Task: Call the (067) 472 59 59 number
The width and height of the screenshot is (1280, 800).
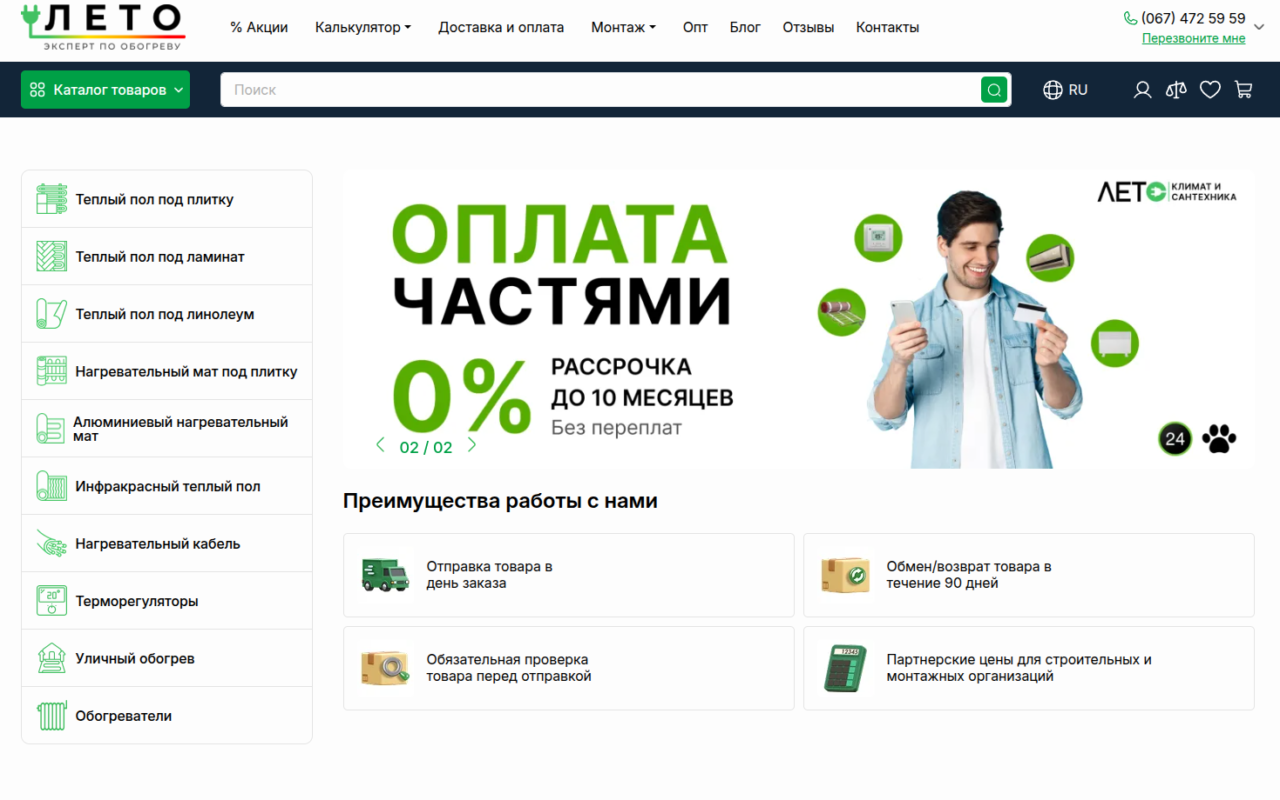Action: coord(1193,18)
